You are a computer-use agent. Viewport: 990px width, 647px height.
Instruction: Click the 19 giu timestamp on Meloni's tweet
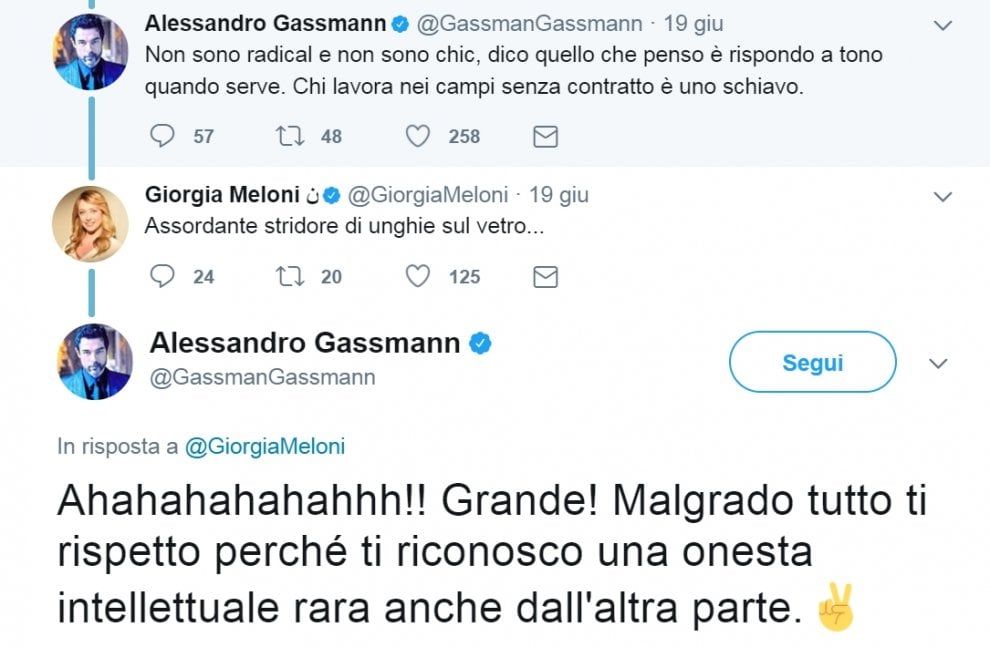(x=559, y=194)
